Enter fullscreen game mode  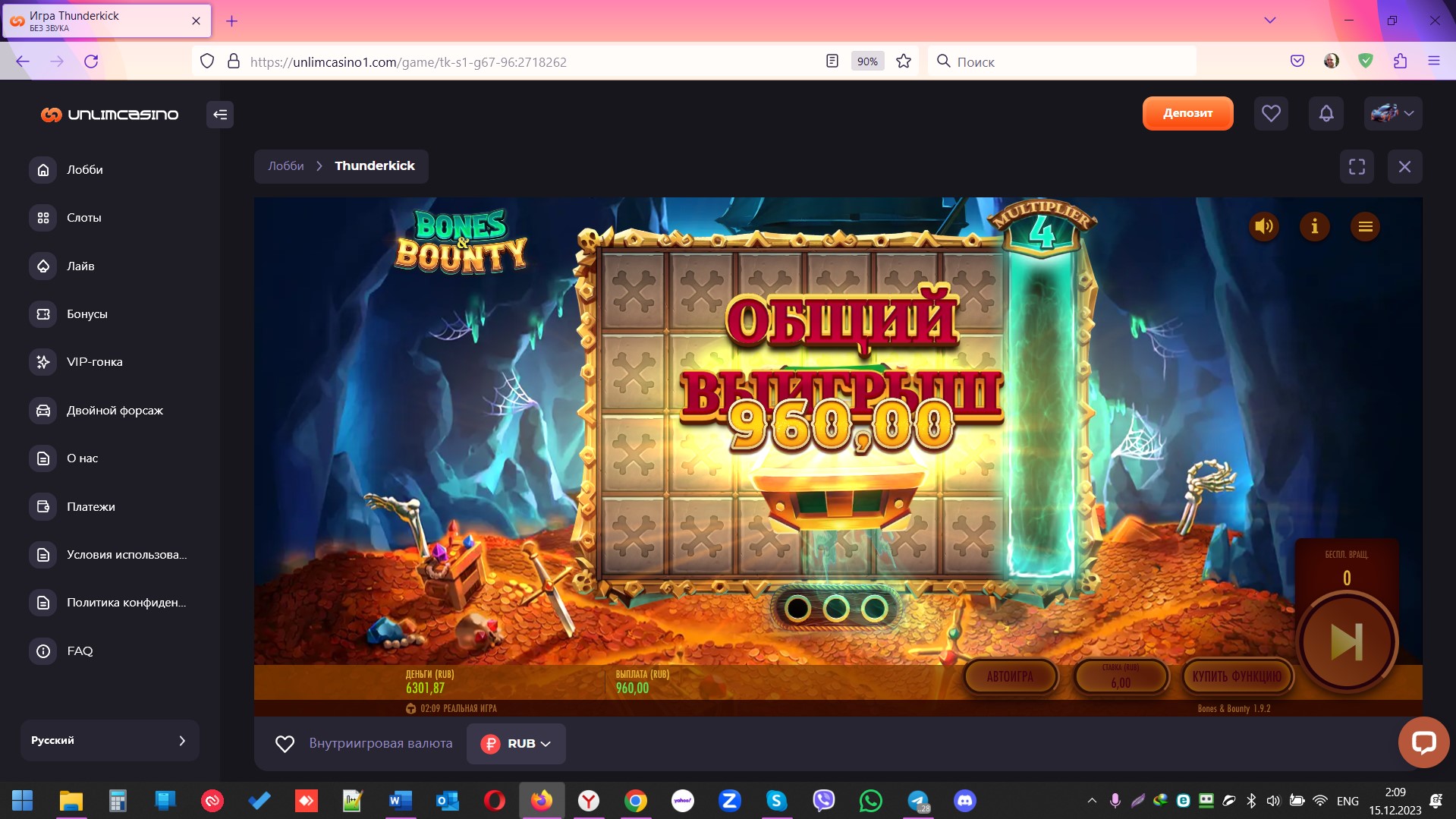coord(1357,166)
